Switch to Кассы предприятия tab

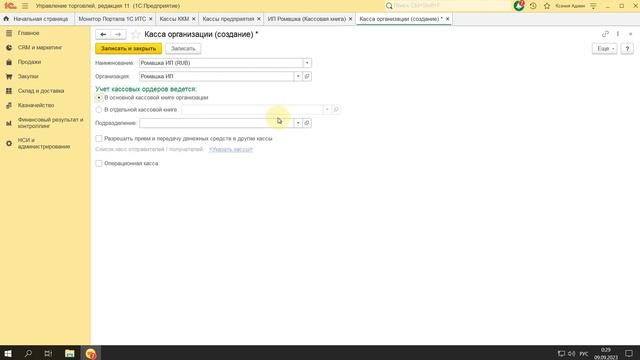228,19
